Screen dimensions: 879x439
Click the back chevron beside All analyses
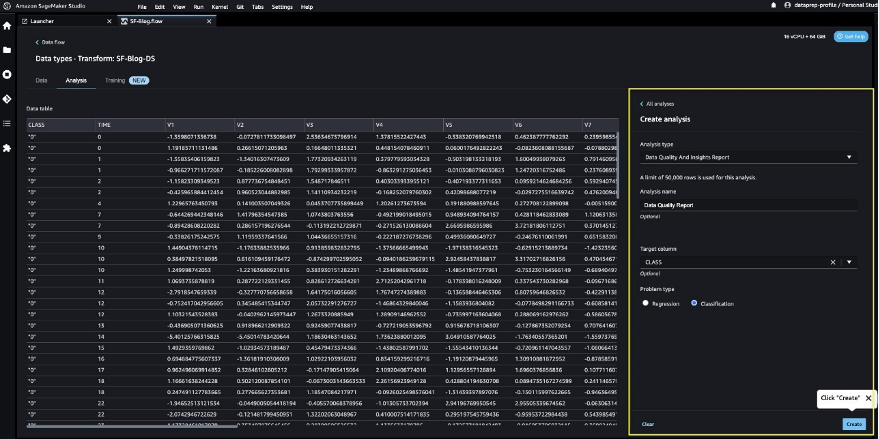tap(642, 104)
